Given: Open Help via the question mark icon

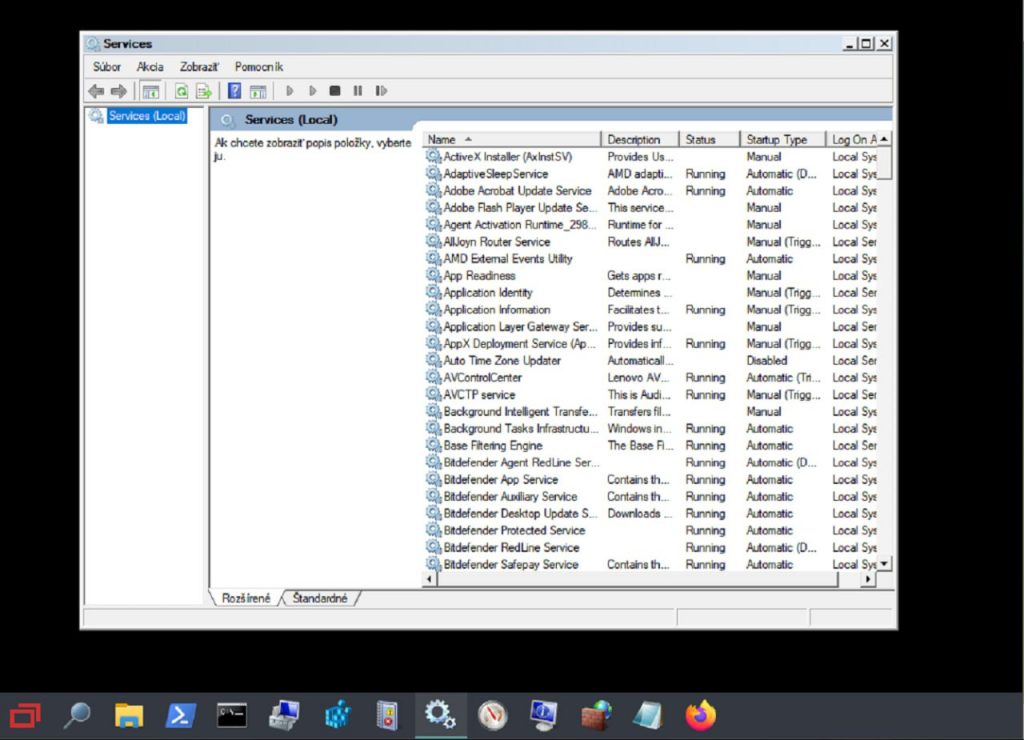Looking at the screenshot, I should pyautogui.click(x=234, y=91).
